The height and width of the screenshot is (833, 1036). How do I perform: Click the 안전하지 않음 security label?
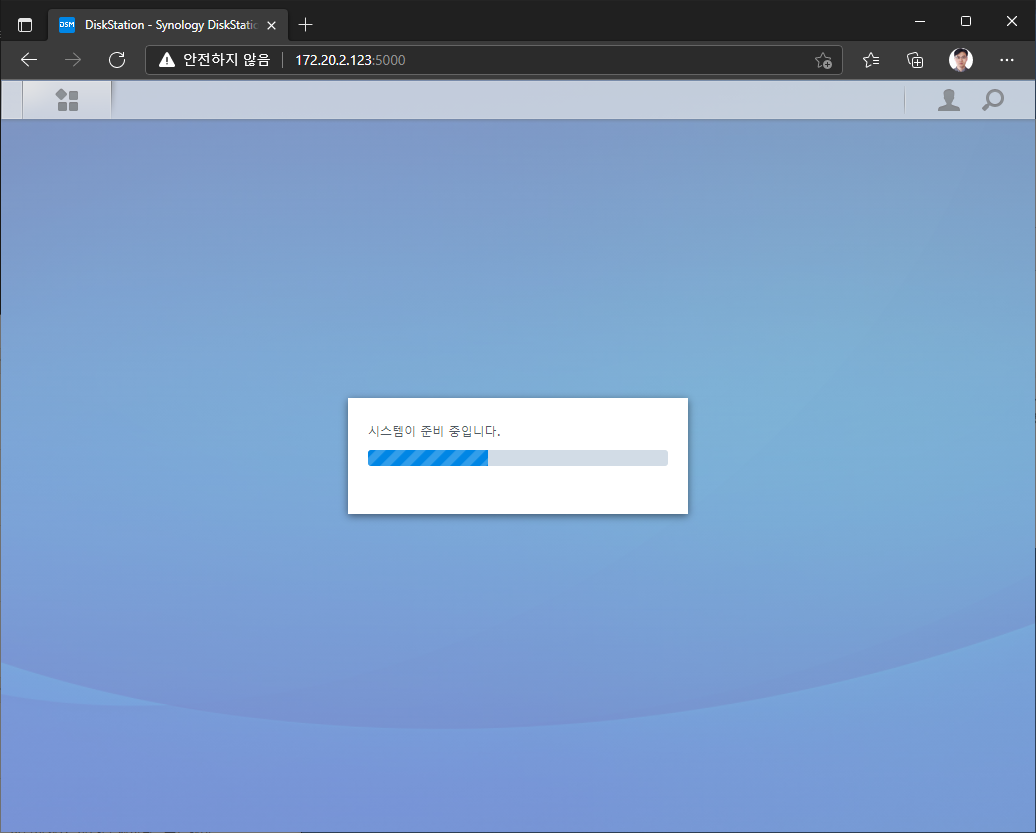coord(227,60)
